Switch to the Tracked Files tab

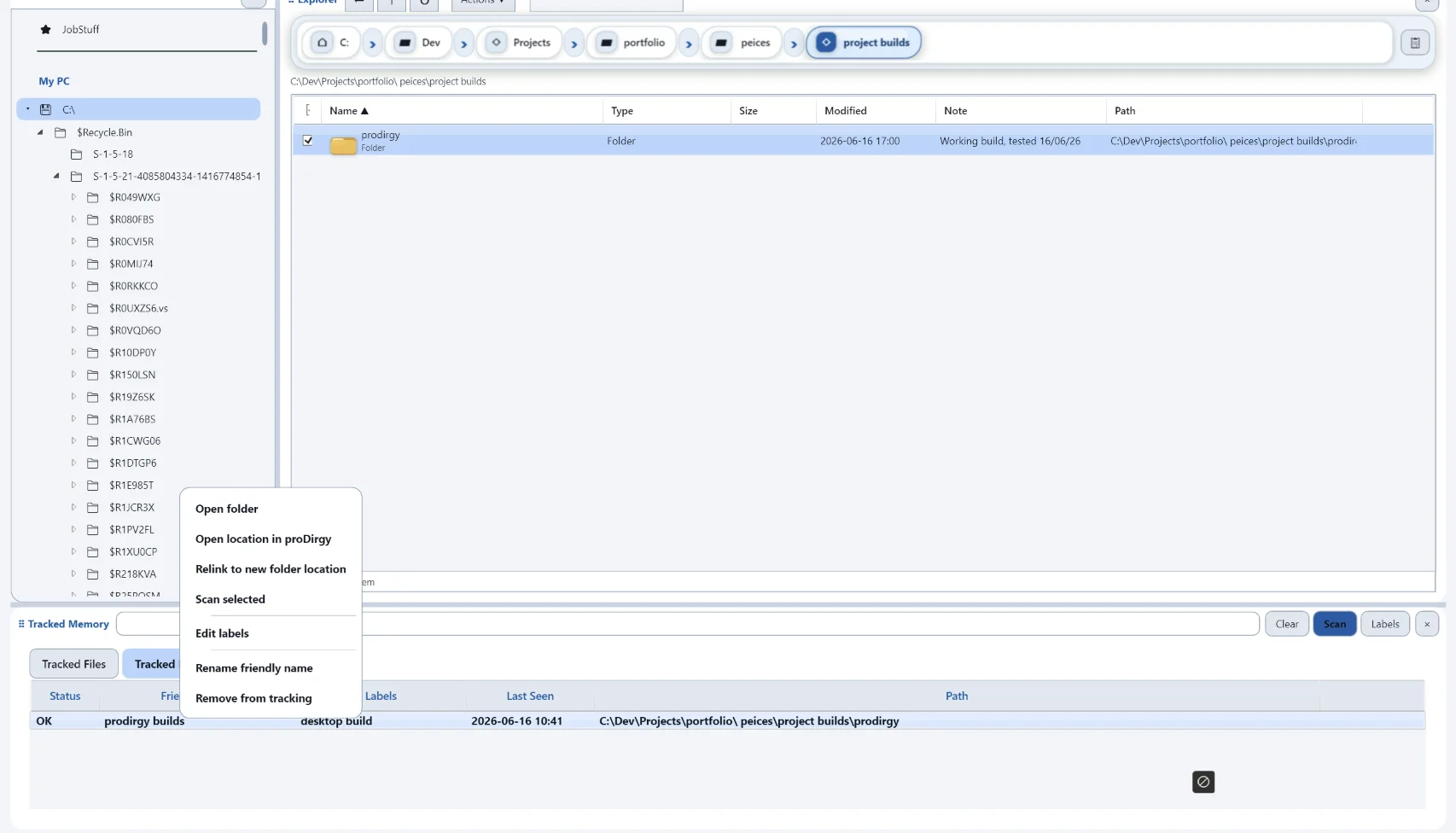[74, 664]
